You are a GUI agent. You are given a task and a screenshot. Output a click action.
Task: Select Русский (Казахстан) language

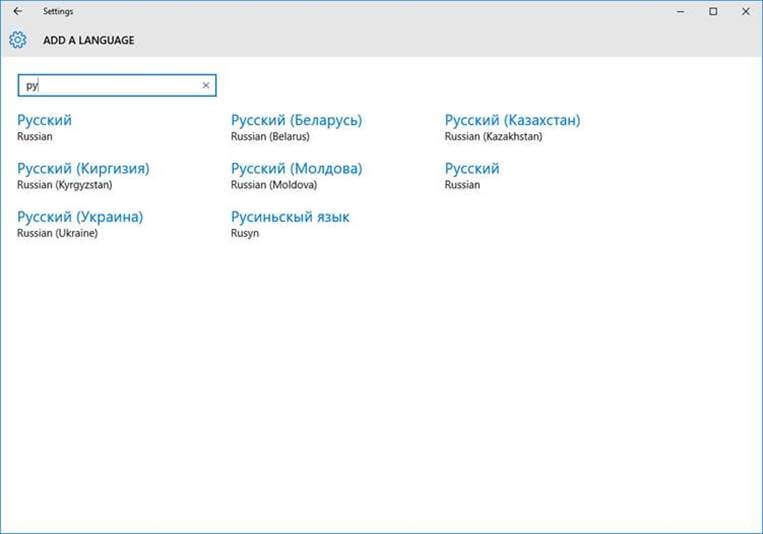512,121
